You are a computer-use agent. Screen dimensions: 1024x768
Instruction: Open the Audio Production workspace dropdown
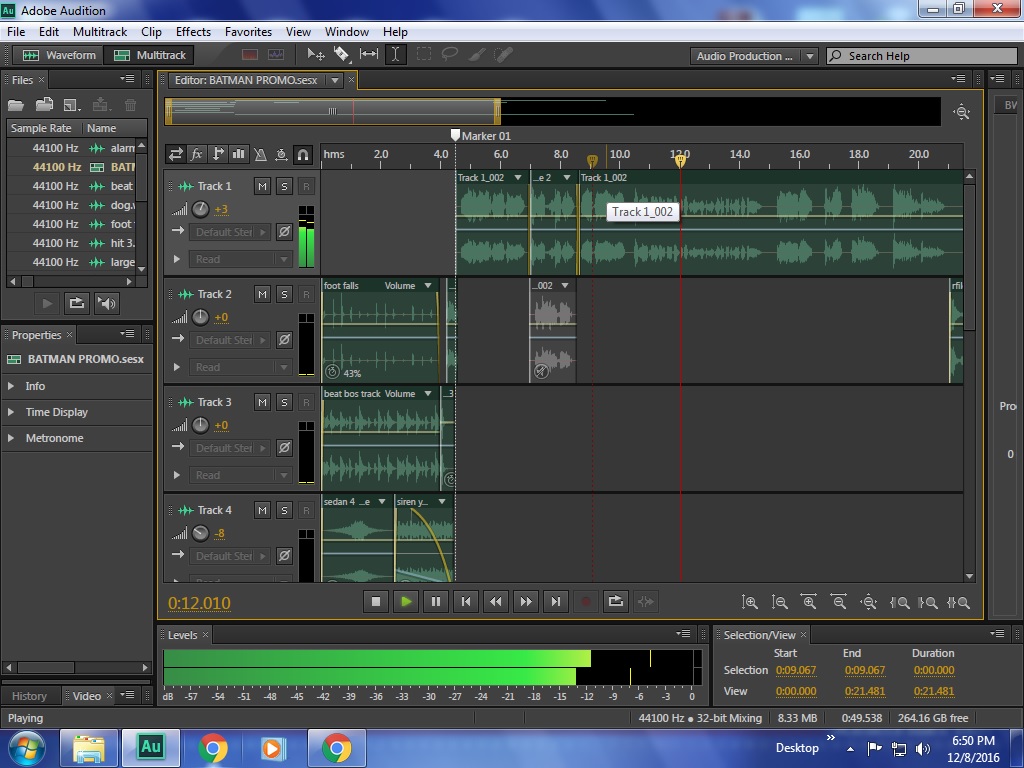(754, 56)
